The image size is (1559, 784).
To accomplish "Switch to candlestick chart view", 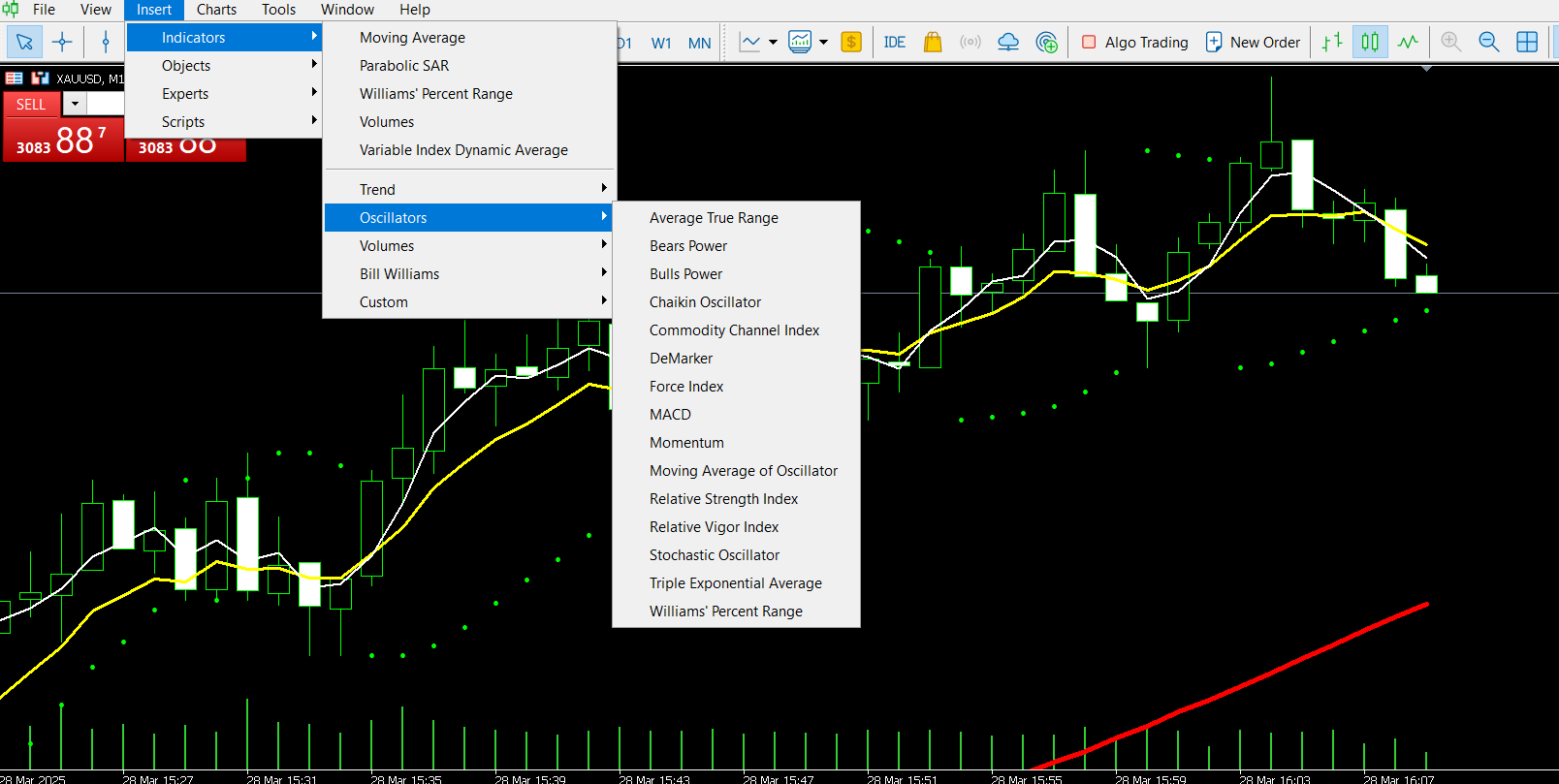I will click(x=1370, y=42).
